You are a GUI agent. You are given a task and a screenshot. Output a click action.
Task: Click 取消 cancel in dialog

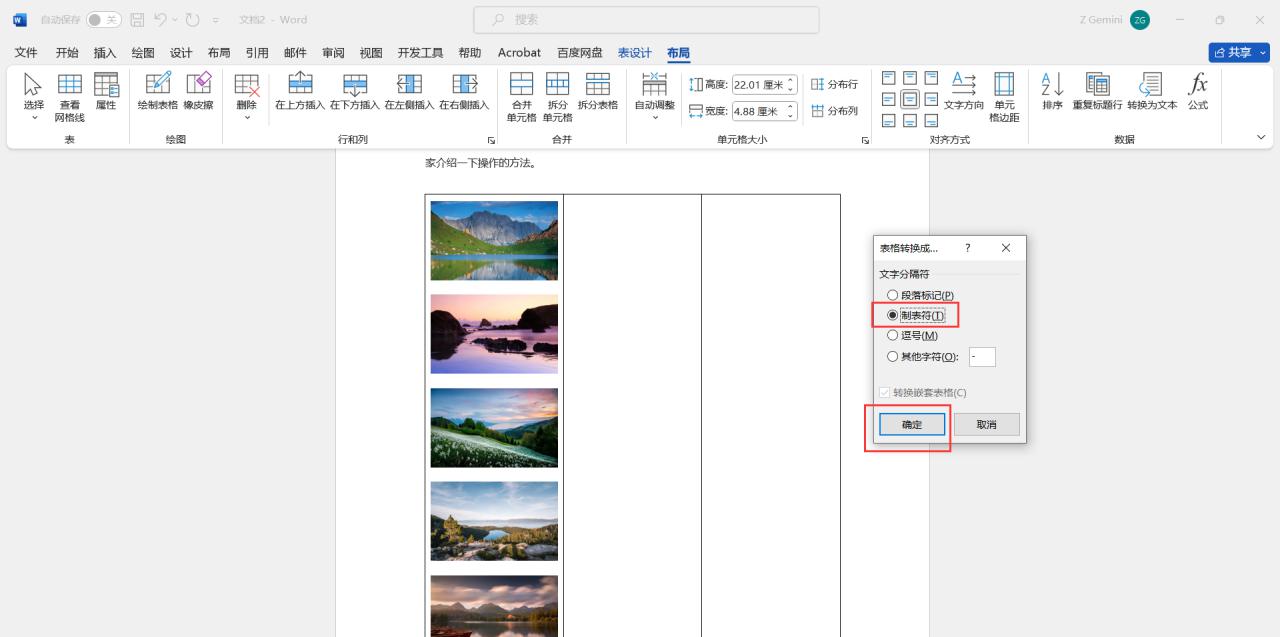[x=987, y=425]
